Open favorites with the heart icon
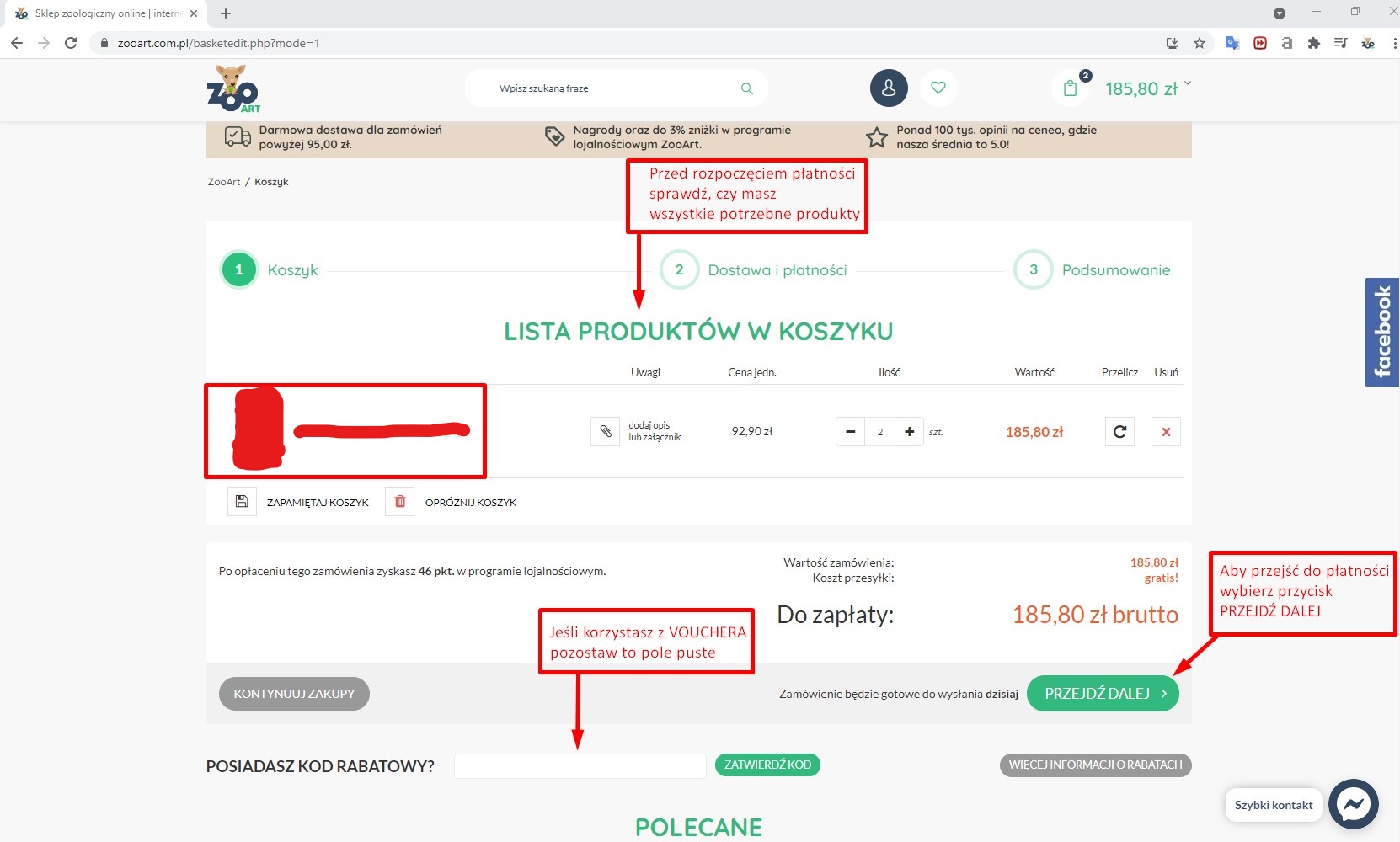The image size is (1400, 842). pyautogui.click(x=938, y=88)
